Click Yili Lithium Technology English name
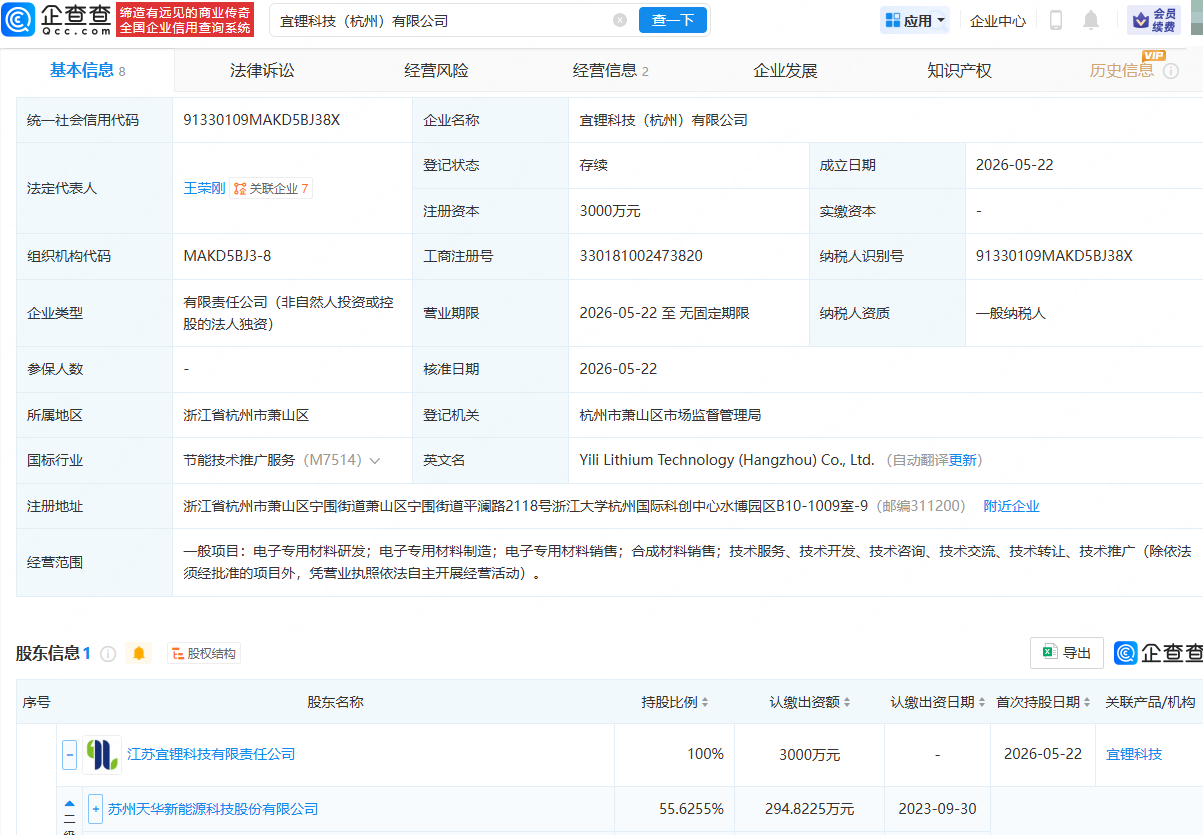1203x835 pixels. (x=727, y=460)
